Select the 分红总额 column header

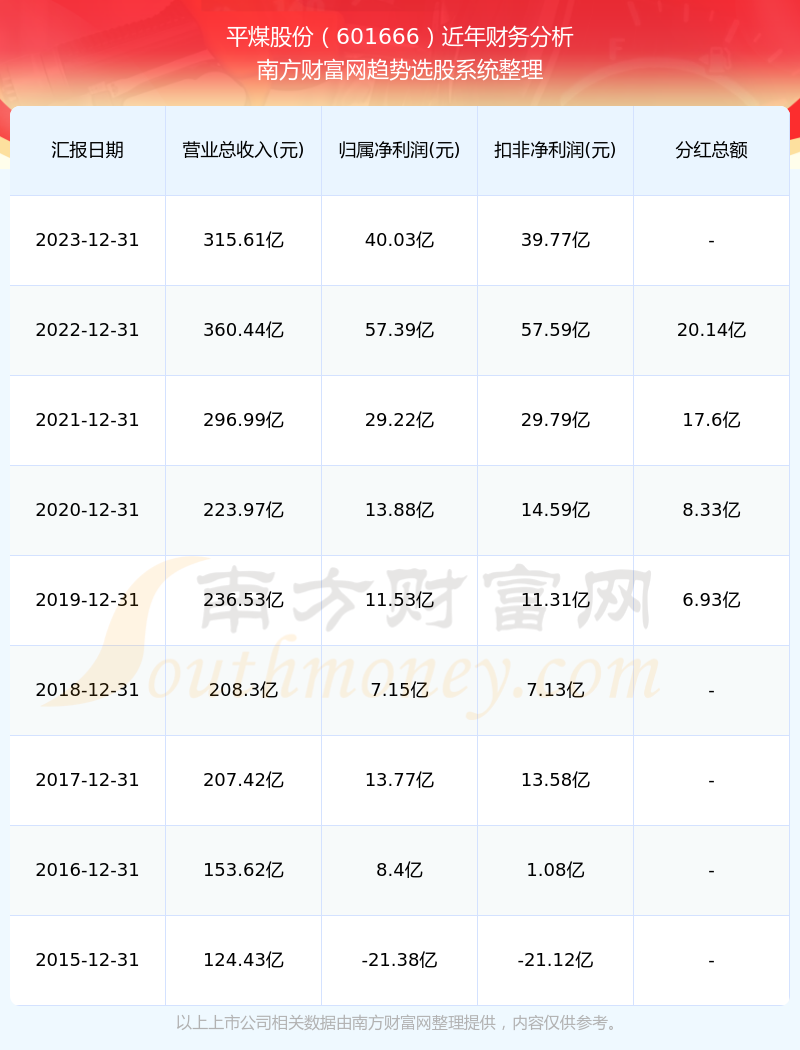pos(712,150)
